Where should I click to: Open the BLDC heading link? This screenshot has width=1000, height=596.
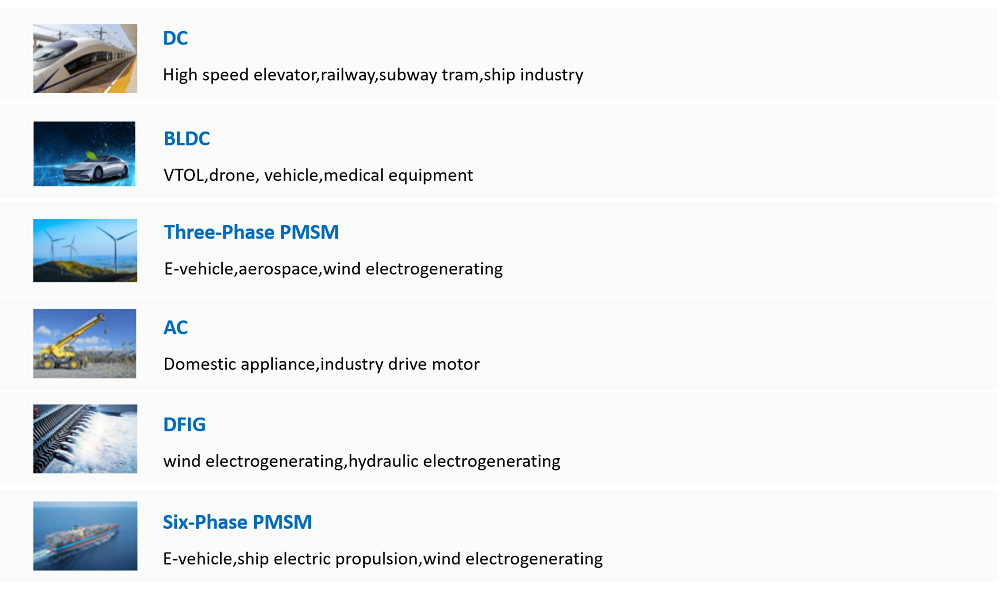click(x=186, y=138)
